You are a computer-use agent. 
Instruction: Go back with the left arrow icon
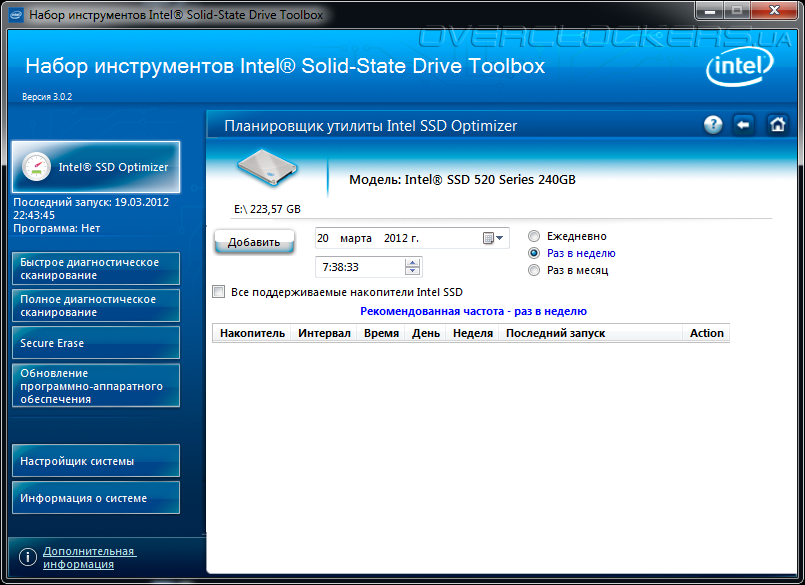(x=743, y=125)
